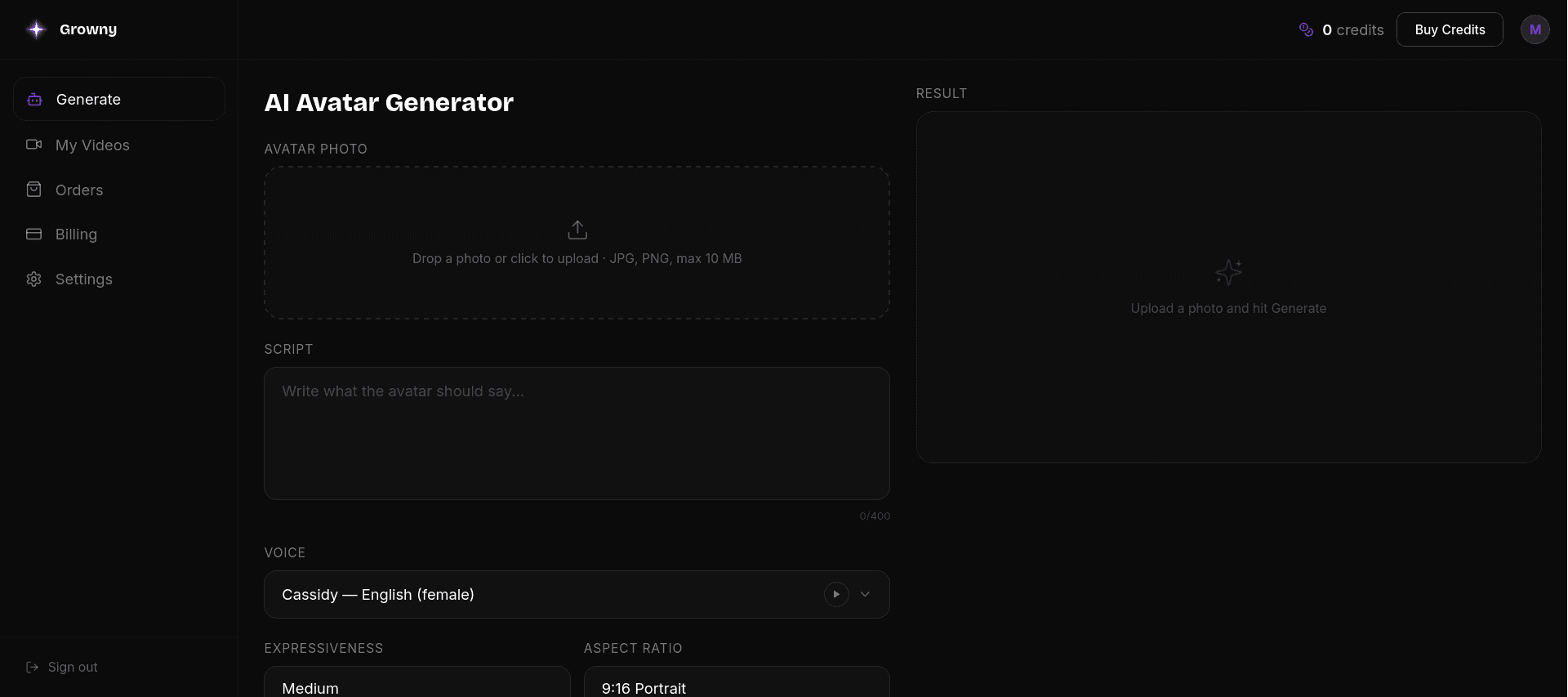The width and height of the screenshot is (1568, 697).
Task: Click the EXPRESSIVENESS label
Action: (323, 648)
